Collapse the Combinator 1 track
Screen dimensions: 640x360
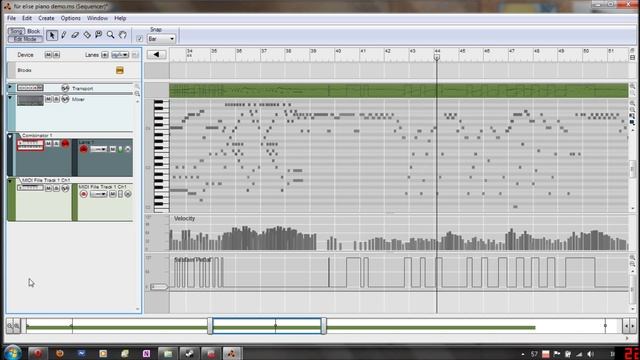click(x=10, y=137)
